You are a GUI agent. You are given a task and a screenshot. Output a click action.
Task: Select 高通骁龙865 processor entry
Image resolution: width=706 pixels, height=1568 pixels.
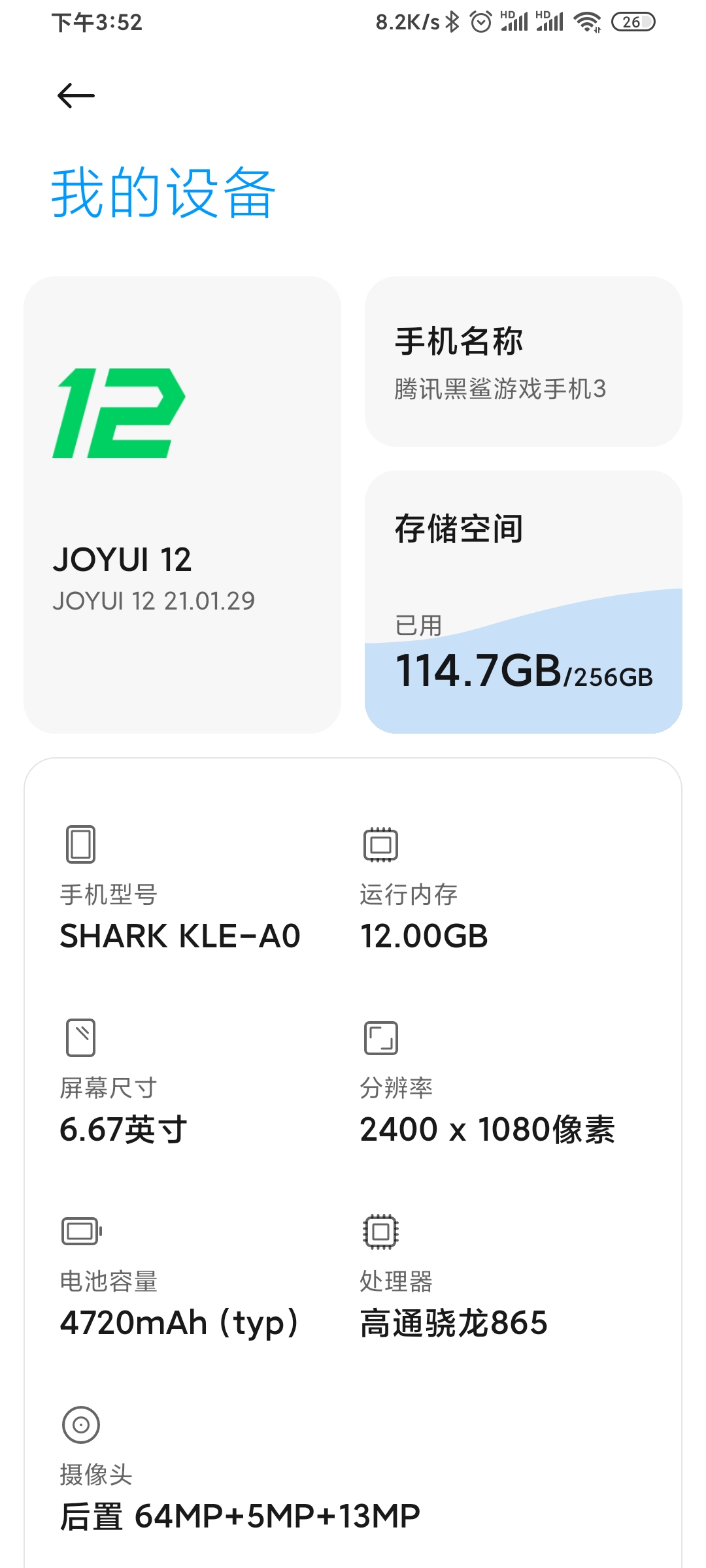454,1323
